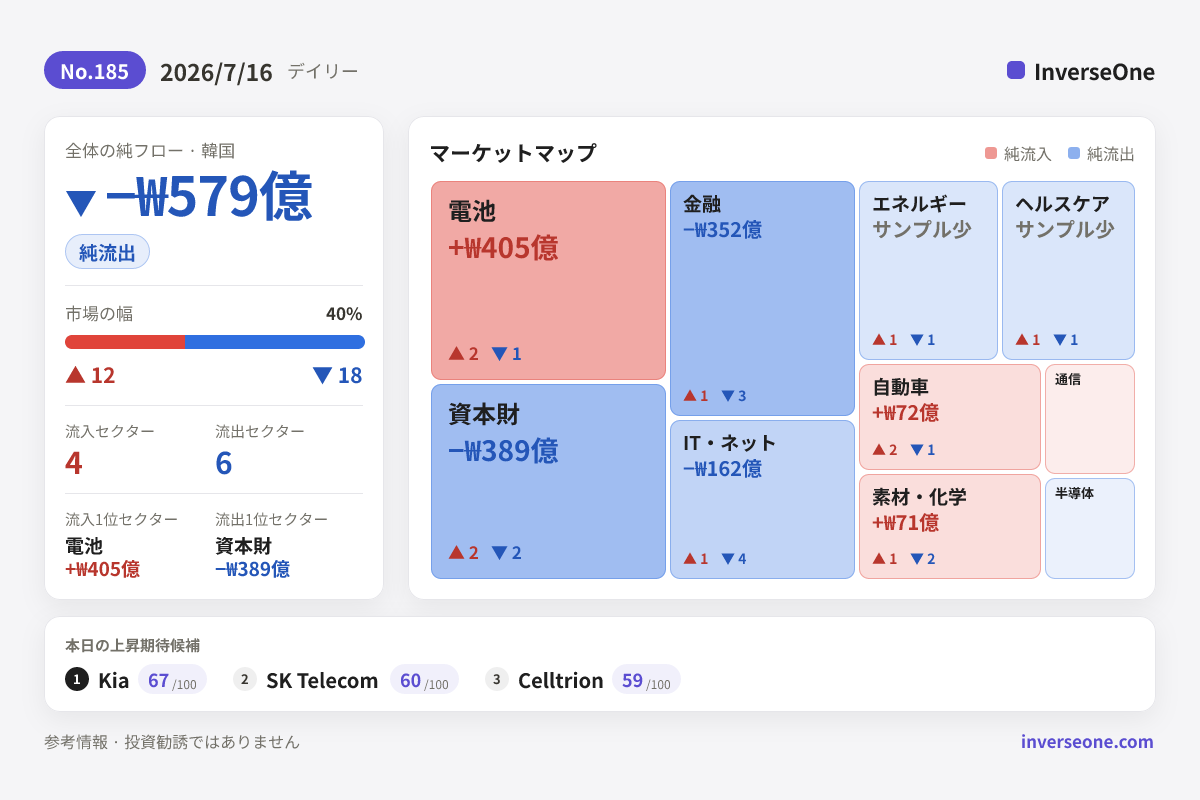Click the No.185 badge
This screenshot has width=1200, height=800.
pos(95,70)
